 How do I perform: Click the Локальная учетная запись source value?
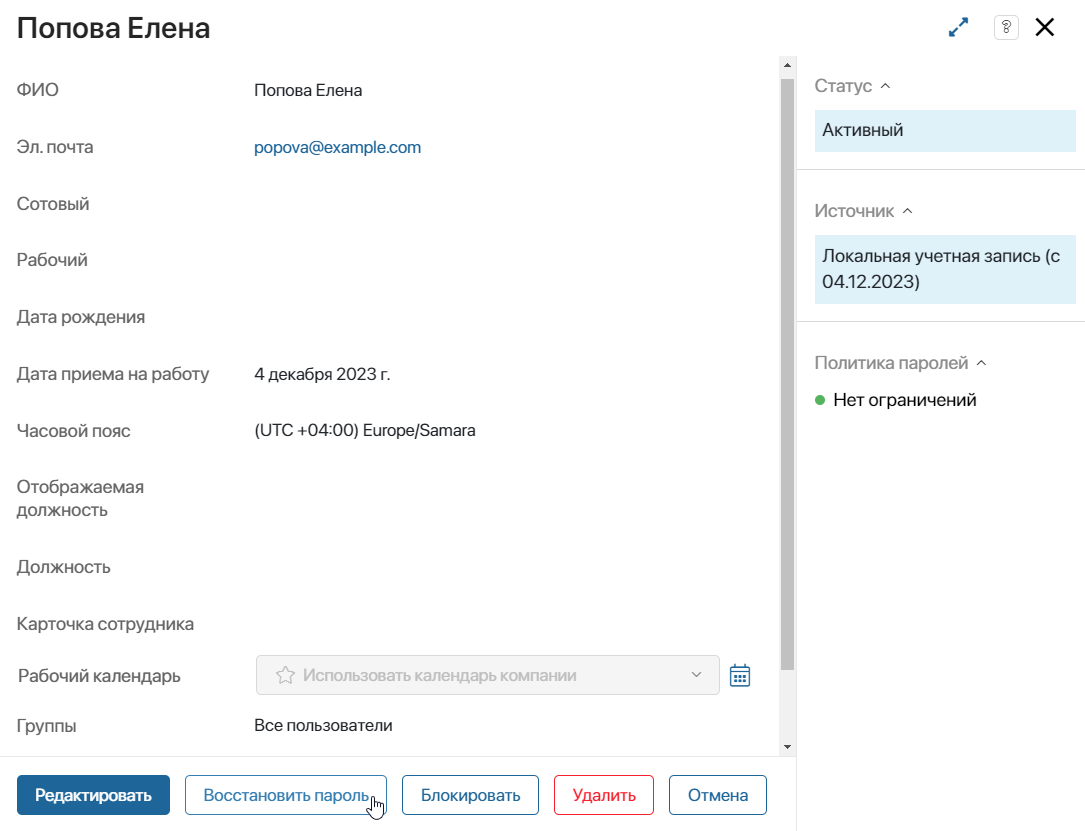tap(945, 269)
